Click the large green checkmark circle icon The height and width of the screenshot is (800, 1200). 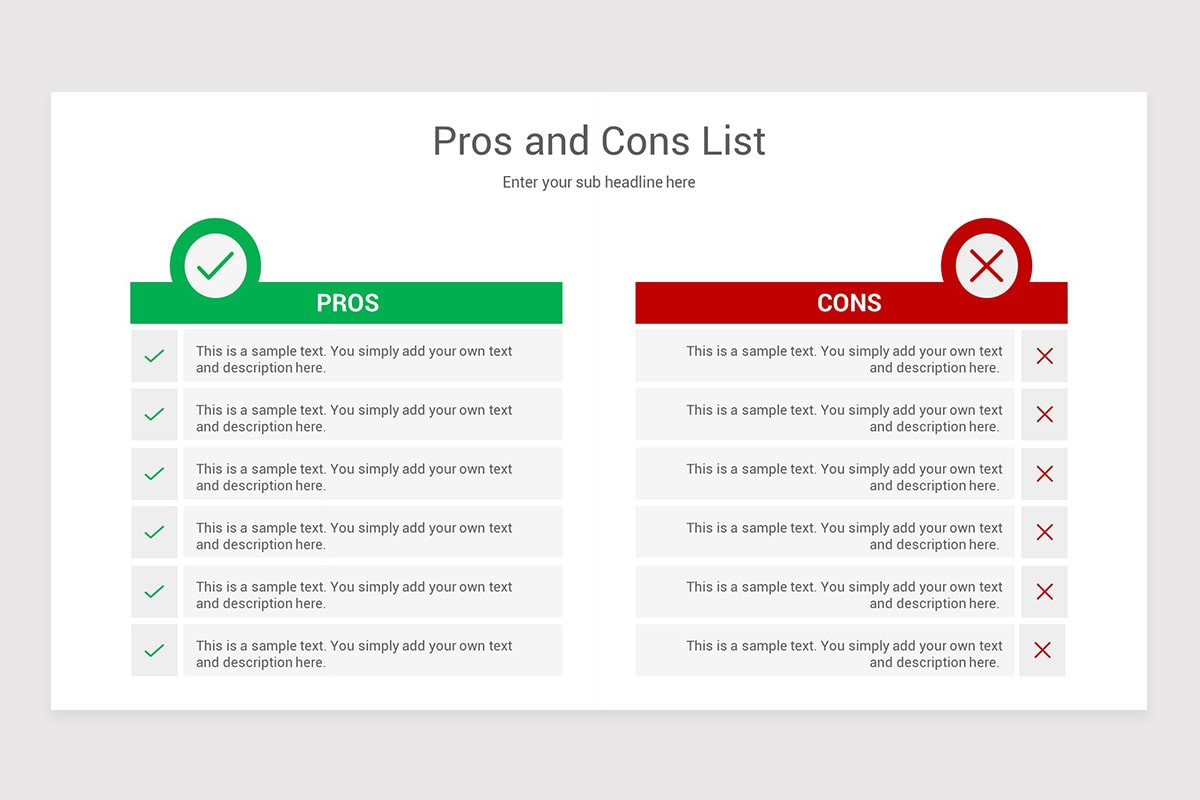pos(215,265)
